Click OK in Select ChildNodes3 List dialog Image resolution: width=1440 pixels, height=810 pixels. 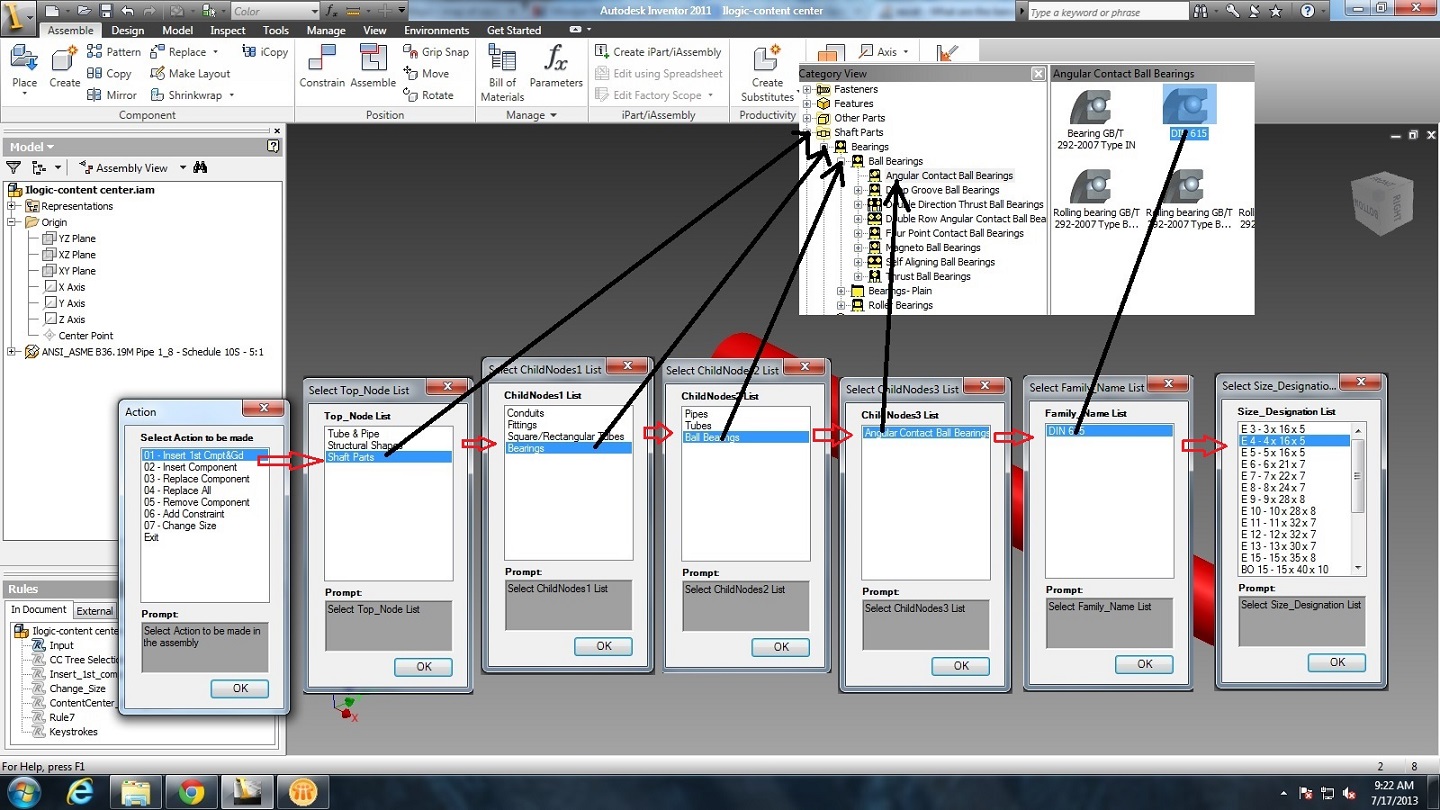click(960, 666)
